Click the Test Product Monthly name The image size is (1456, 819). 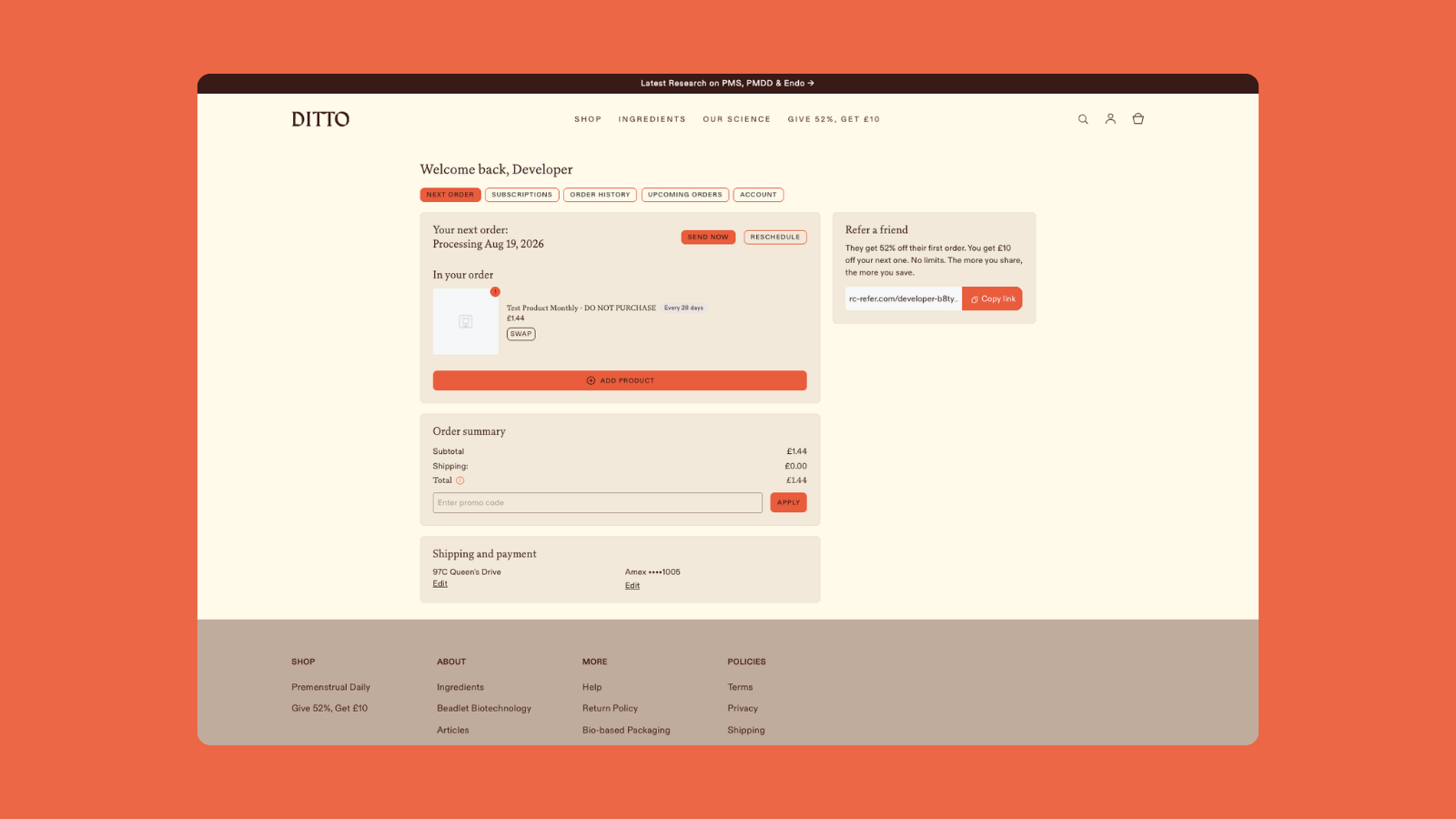581,308
